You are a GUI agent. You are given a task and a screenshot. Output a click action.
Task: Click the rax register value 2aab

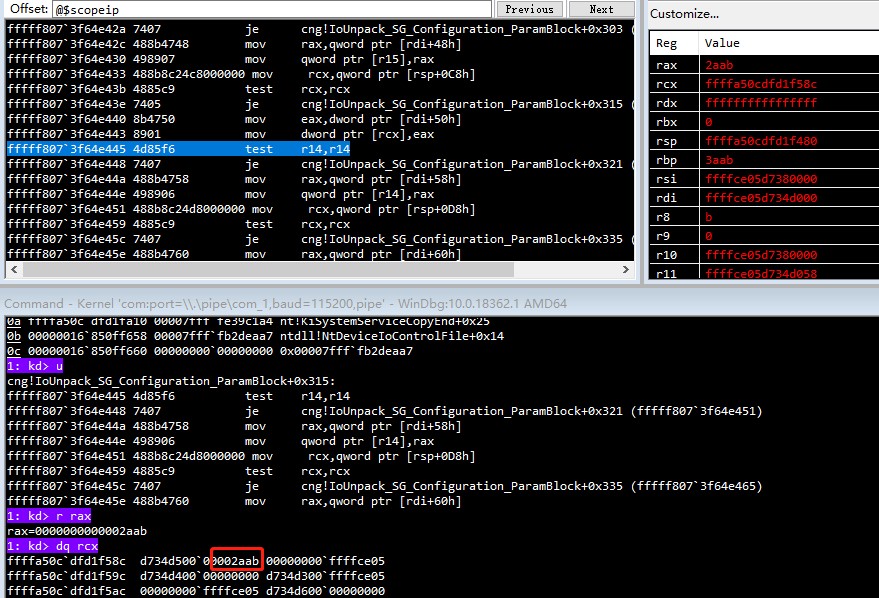pos(719,65)
